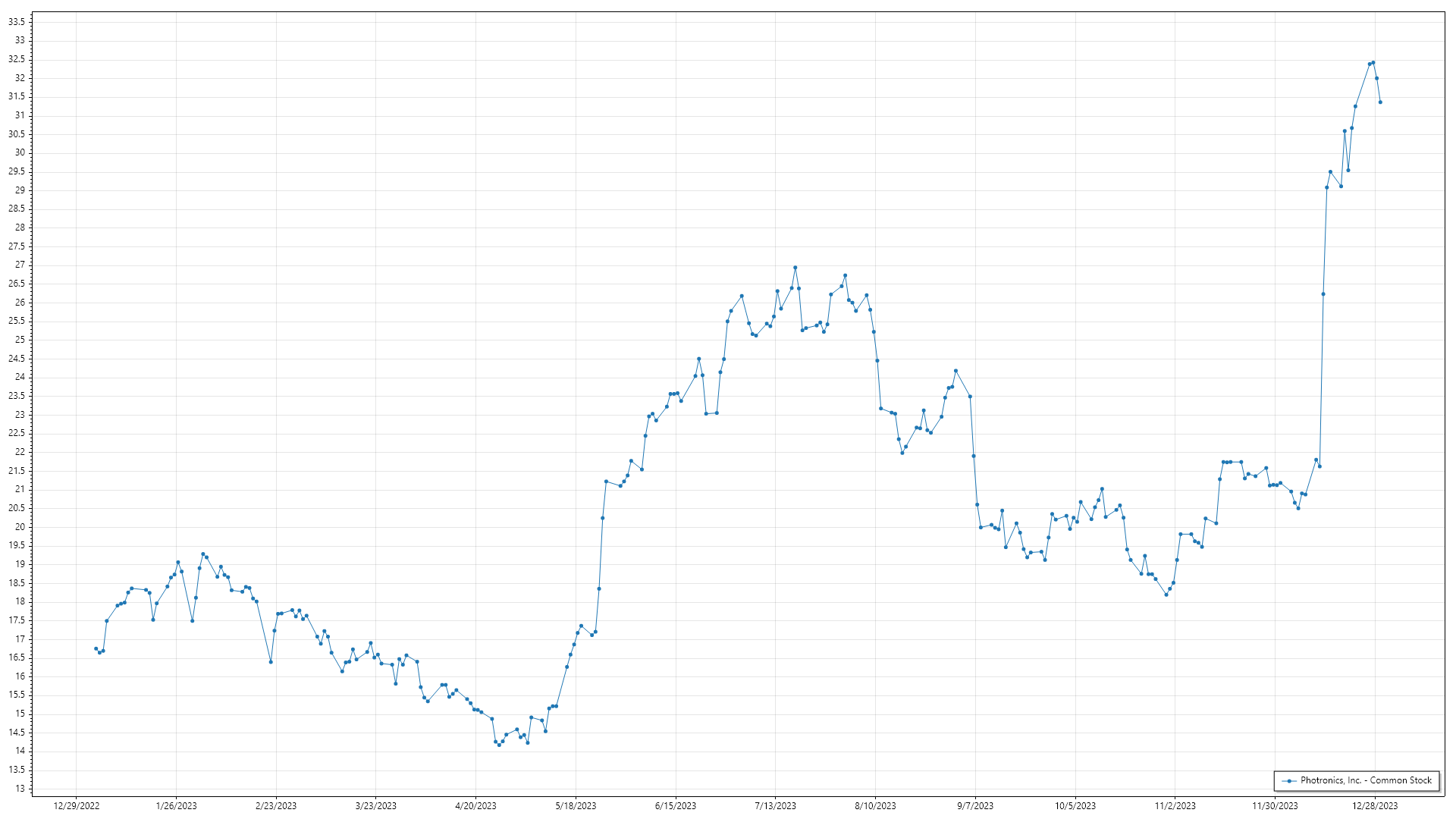Click the 27 y-axis value label
The image size is (1456, 819).
coord(20,265)
